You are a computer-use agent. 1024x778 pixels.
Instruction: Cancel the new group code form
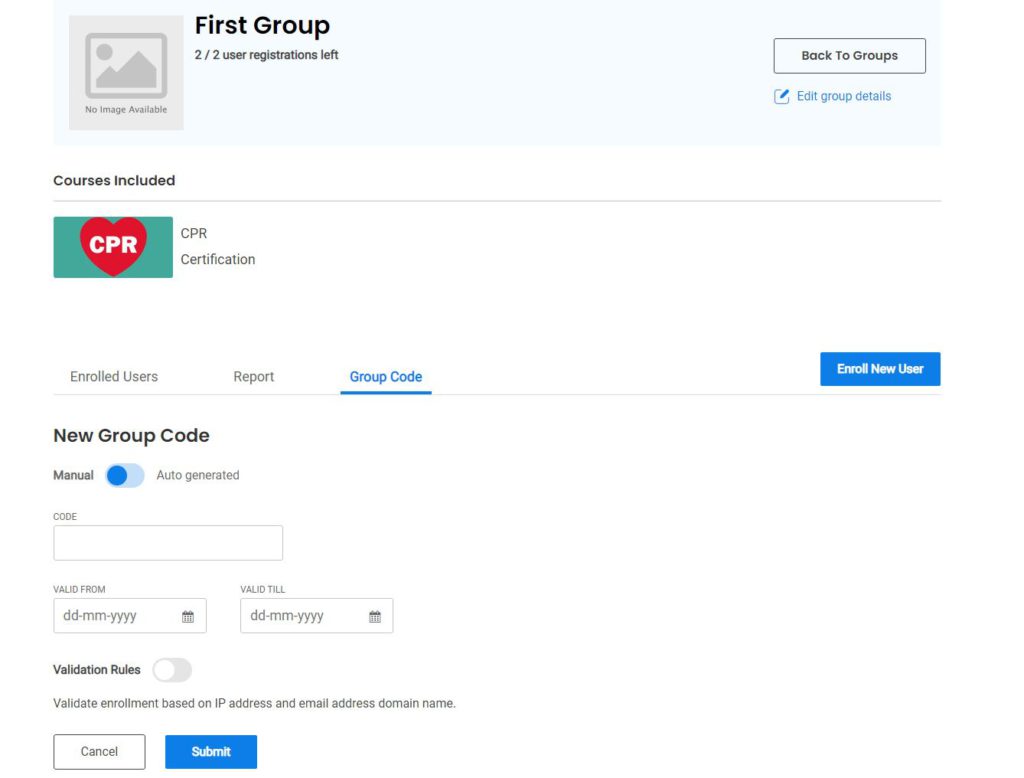coord(99,752)
